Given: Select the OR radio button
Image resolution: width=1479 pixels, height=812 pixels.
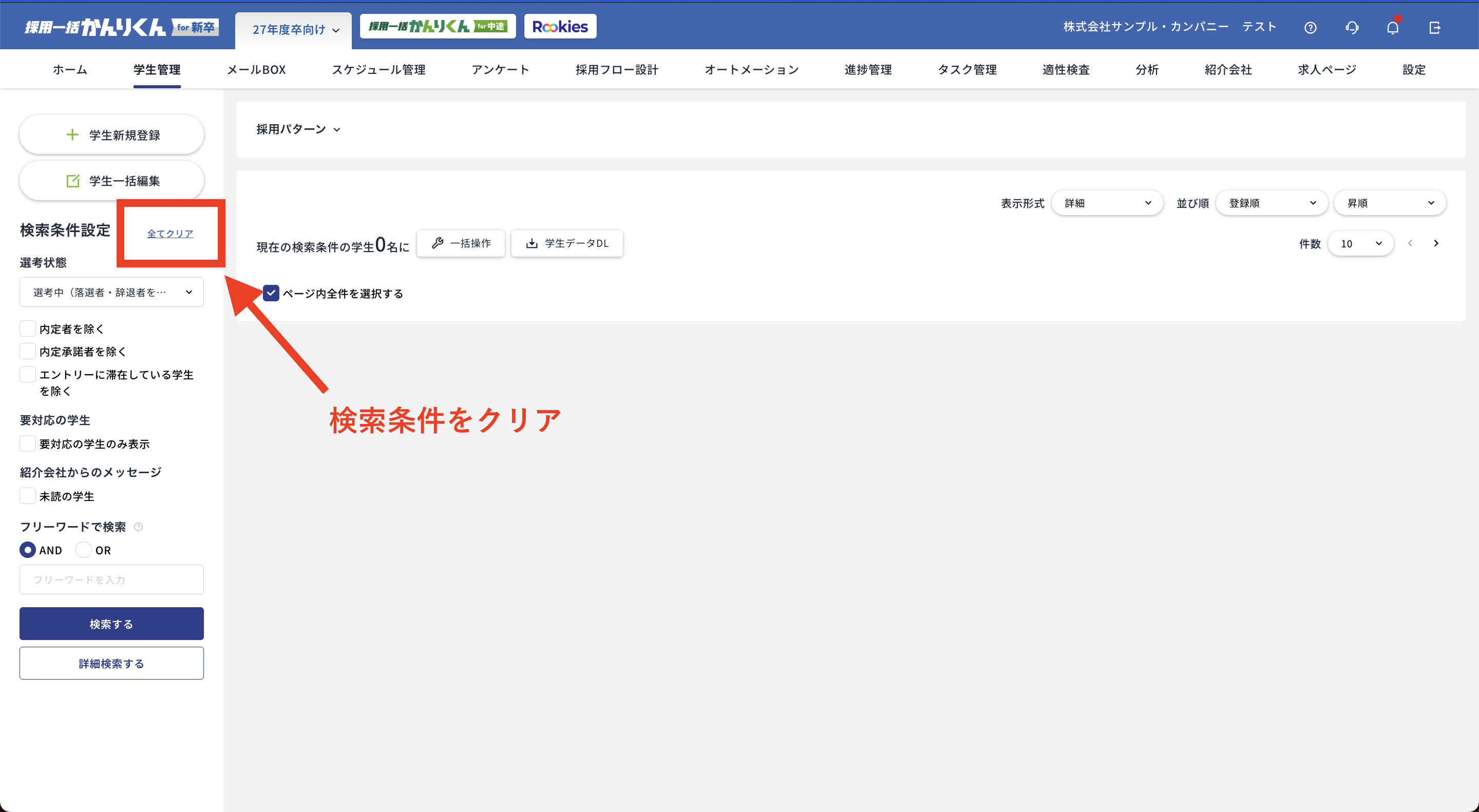Looking at the screenshot, I should (x=84, y=550).
